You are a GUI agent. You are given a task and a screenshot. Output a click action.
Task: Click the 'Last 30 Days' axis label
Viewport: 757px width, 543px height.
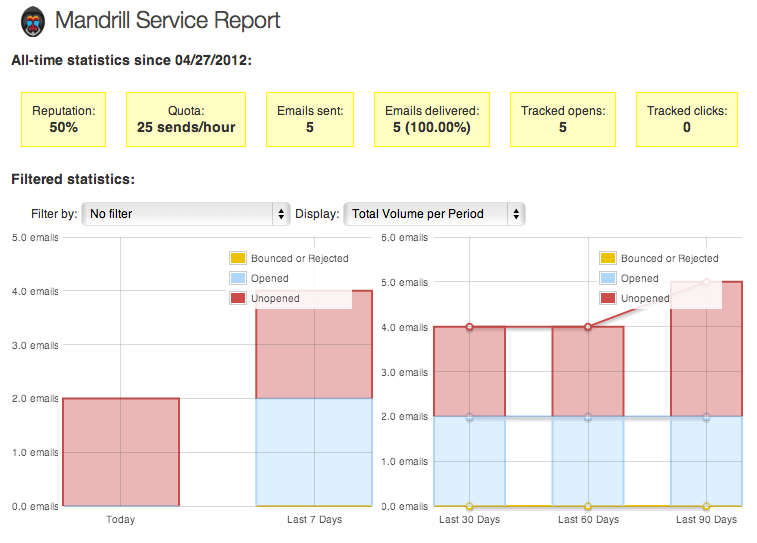[470, 520]
